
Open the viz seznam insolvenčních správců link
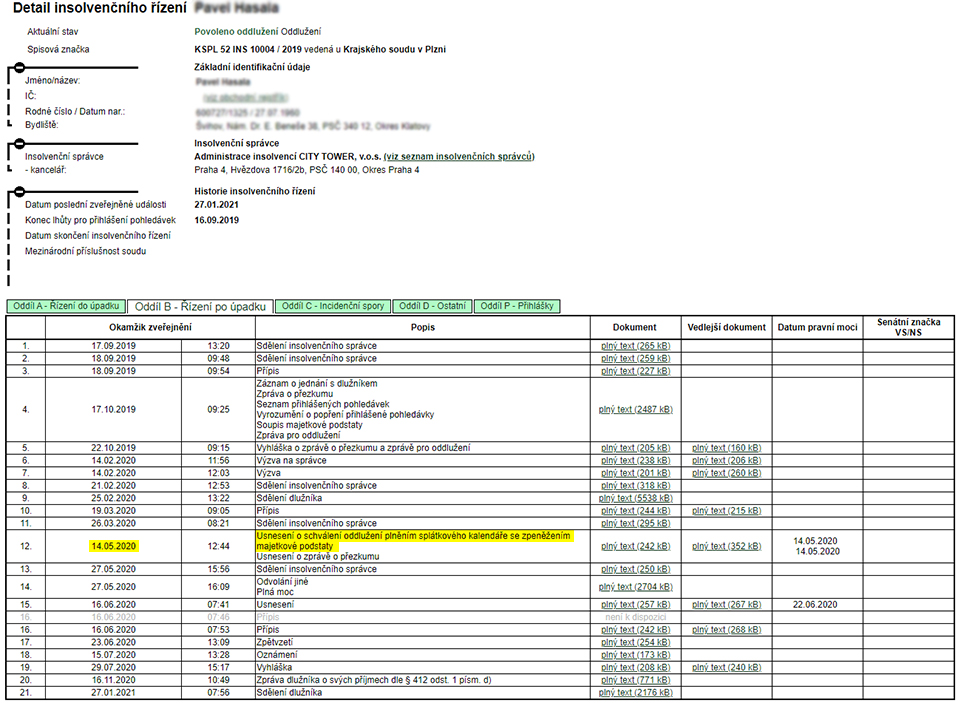click(x=459, y=156)
